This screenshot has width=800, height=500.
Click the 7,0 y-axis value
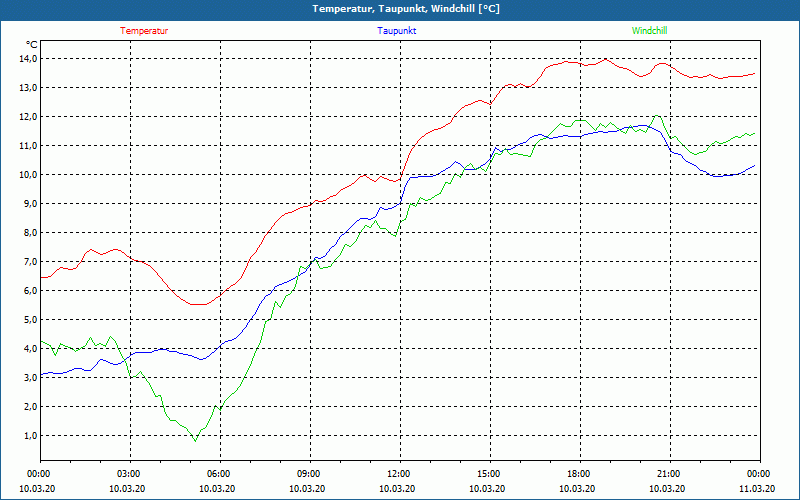point(31,262)
